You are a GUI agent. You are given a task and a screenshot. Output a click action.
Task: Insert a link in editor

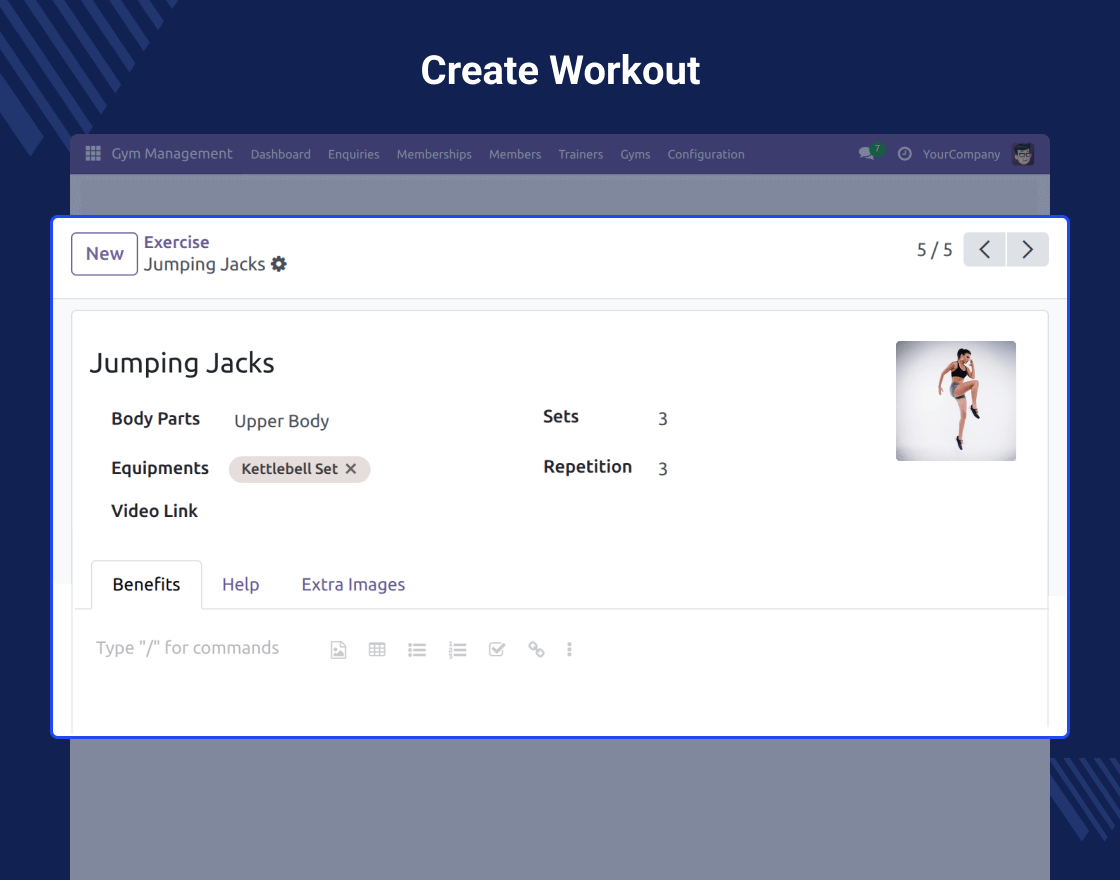coord(536,649)
